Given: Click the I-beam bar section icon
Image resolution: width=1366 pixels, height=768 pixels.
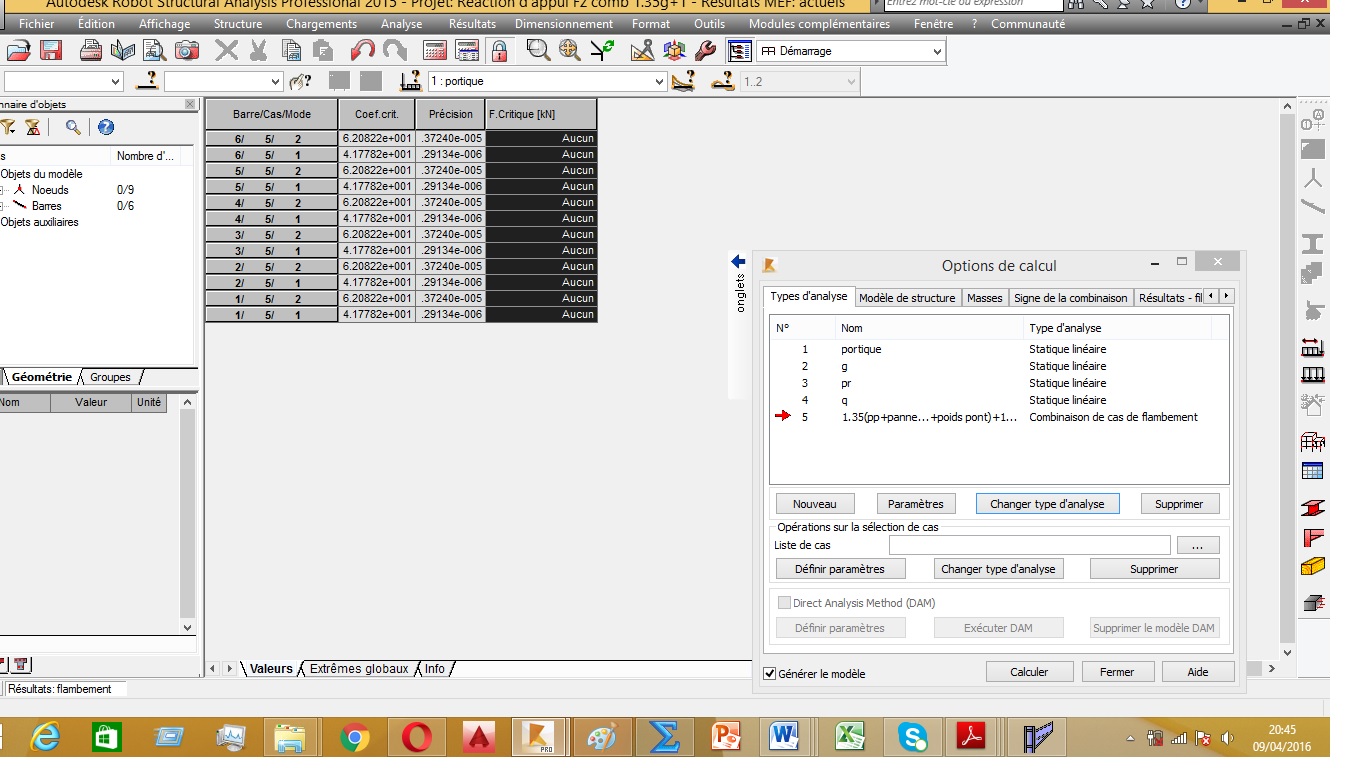Looking at the screenshot, I should [x=1313, y=243].
